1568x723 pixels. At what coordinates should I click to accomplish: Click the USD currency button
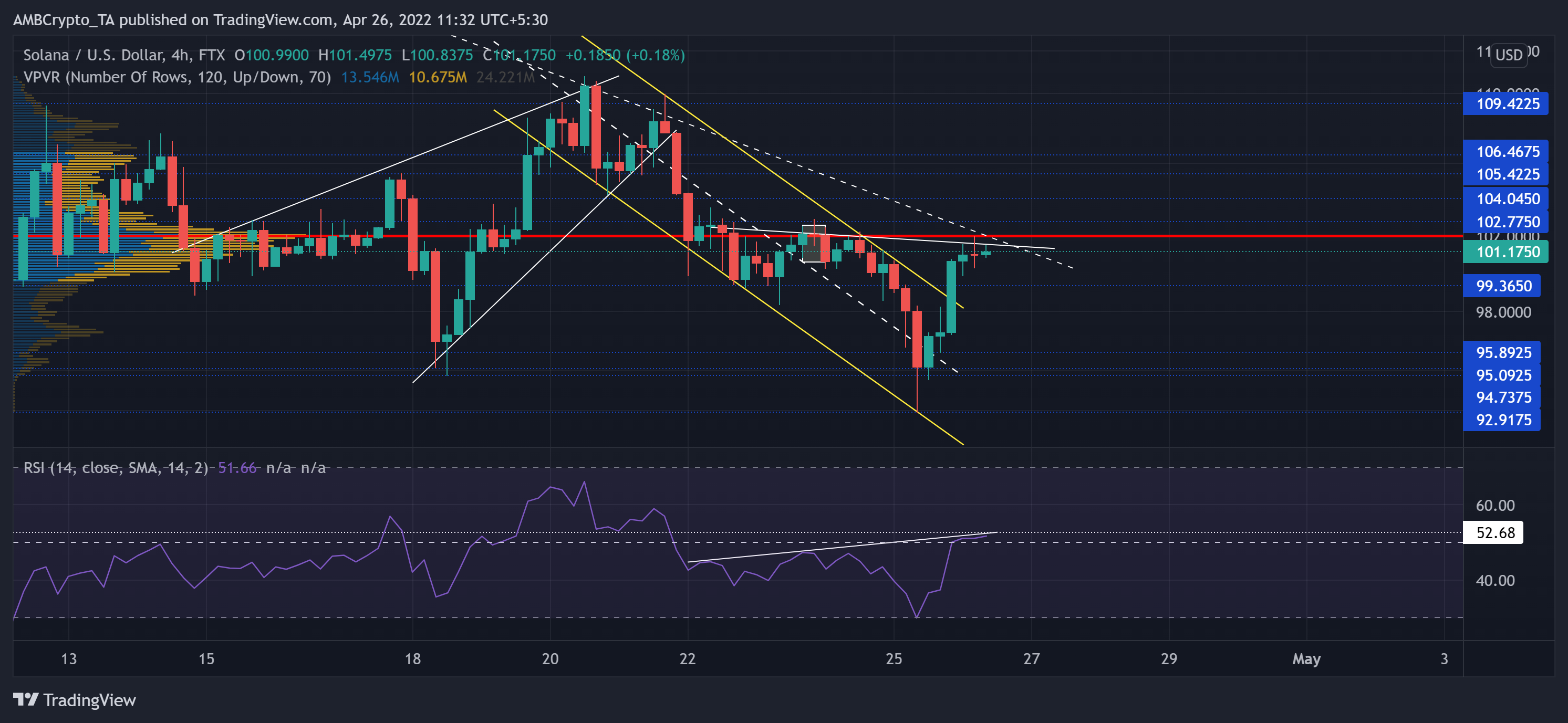(1508, 55)
